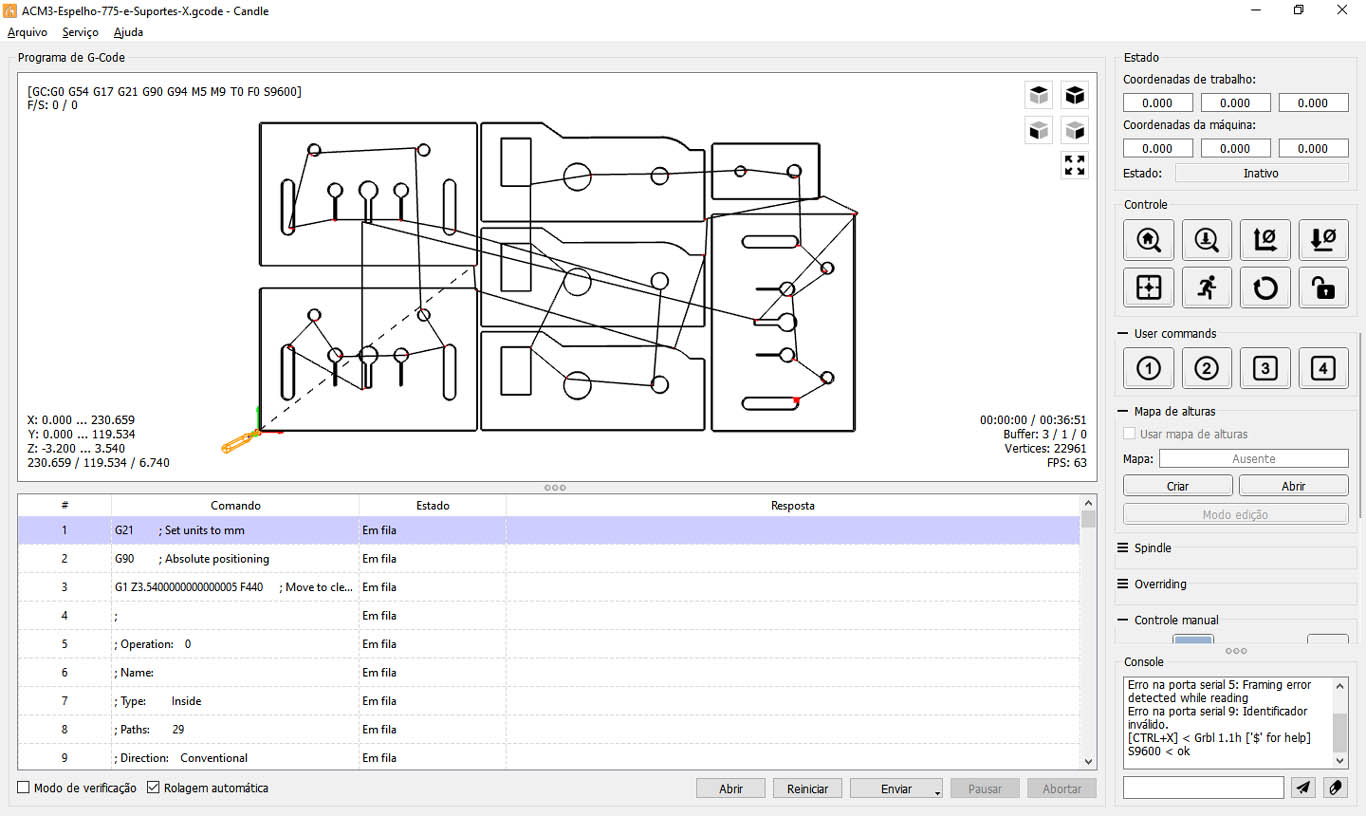This screenshot has height=816, width=1366.
Task: Select row 1 'G21 ; Set units to mm'
Action: click(x=549, y=530)
